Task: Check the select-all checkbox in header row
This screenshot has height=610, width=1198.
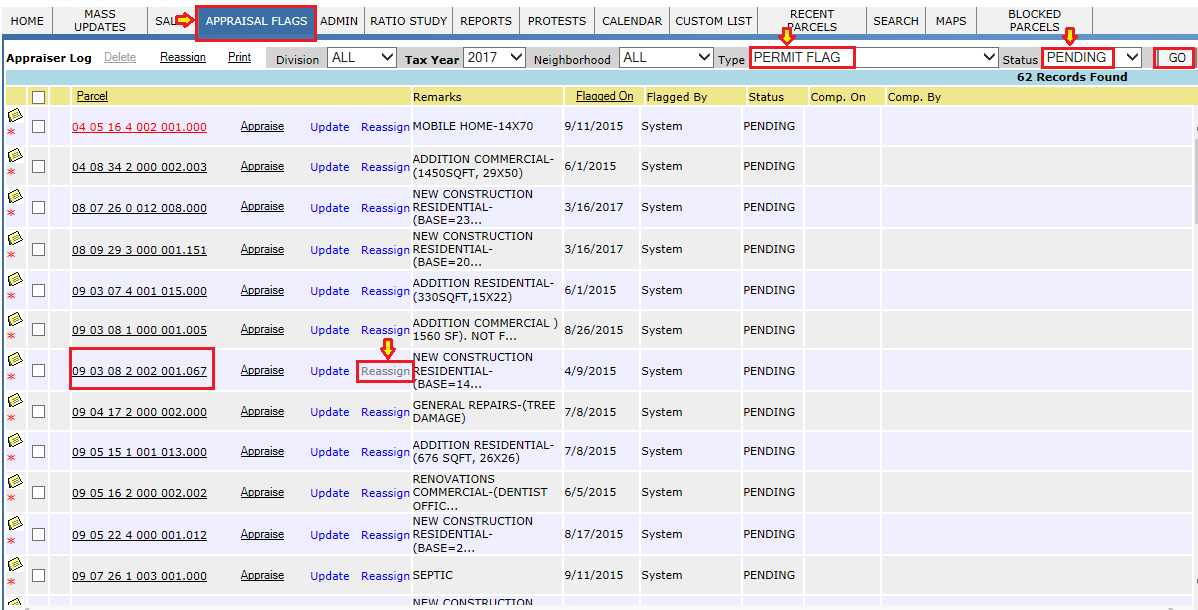Action: [38, 97]
